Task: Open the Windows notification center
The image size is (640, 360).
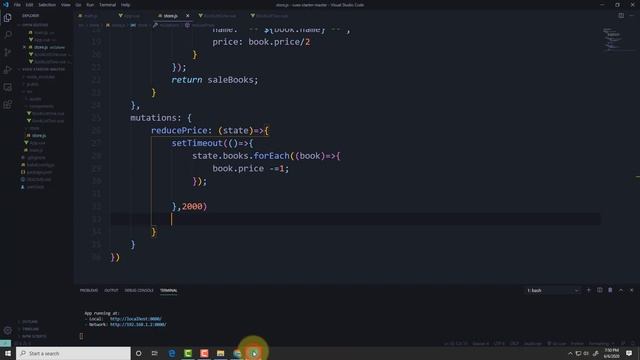Action: [x=629, y=353]
